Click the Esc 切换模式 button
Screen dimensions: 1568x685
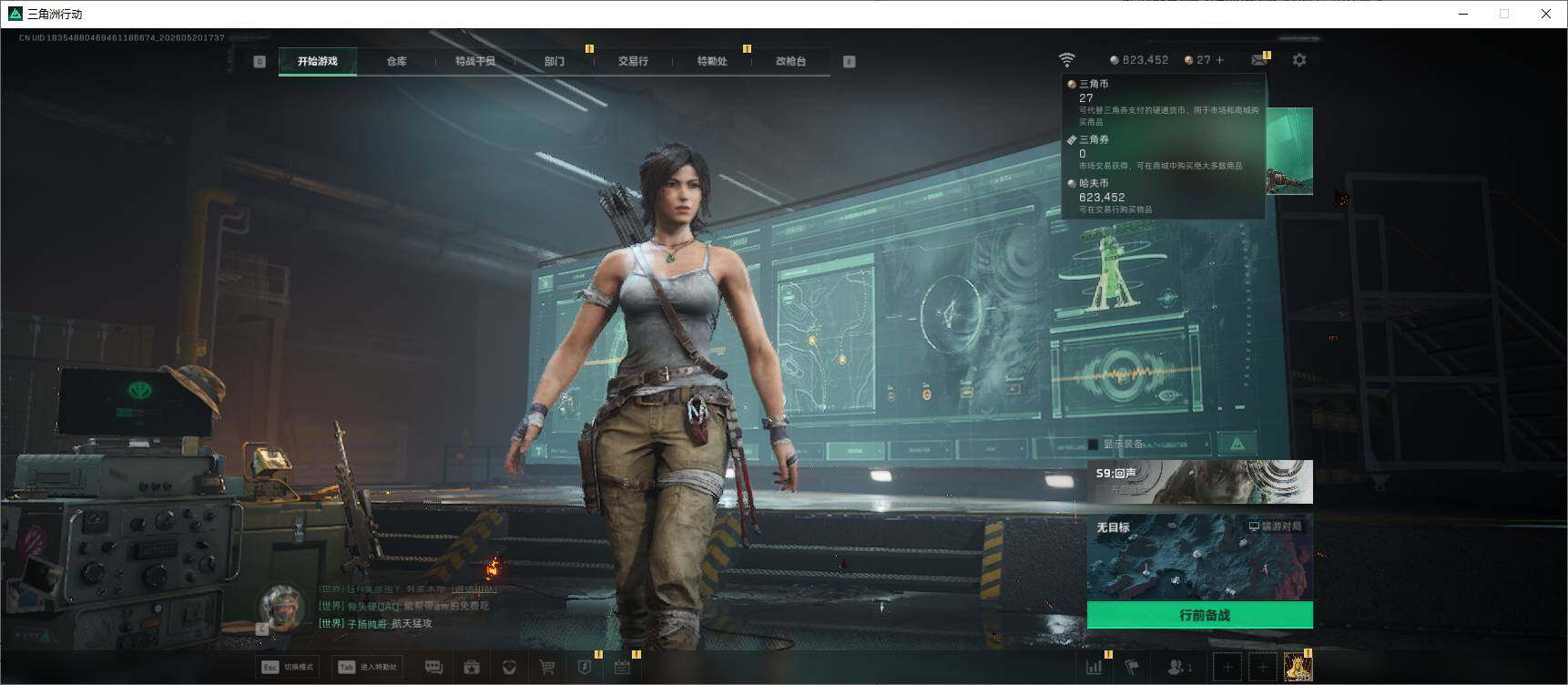click(288, 667)
